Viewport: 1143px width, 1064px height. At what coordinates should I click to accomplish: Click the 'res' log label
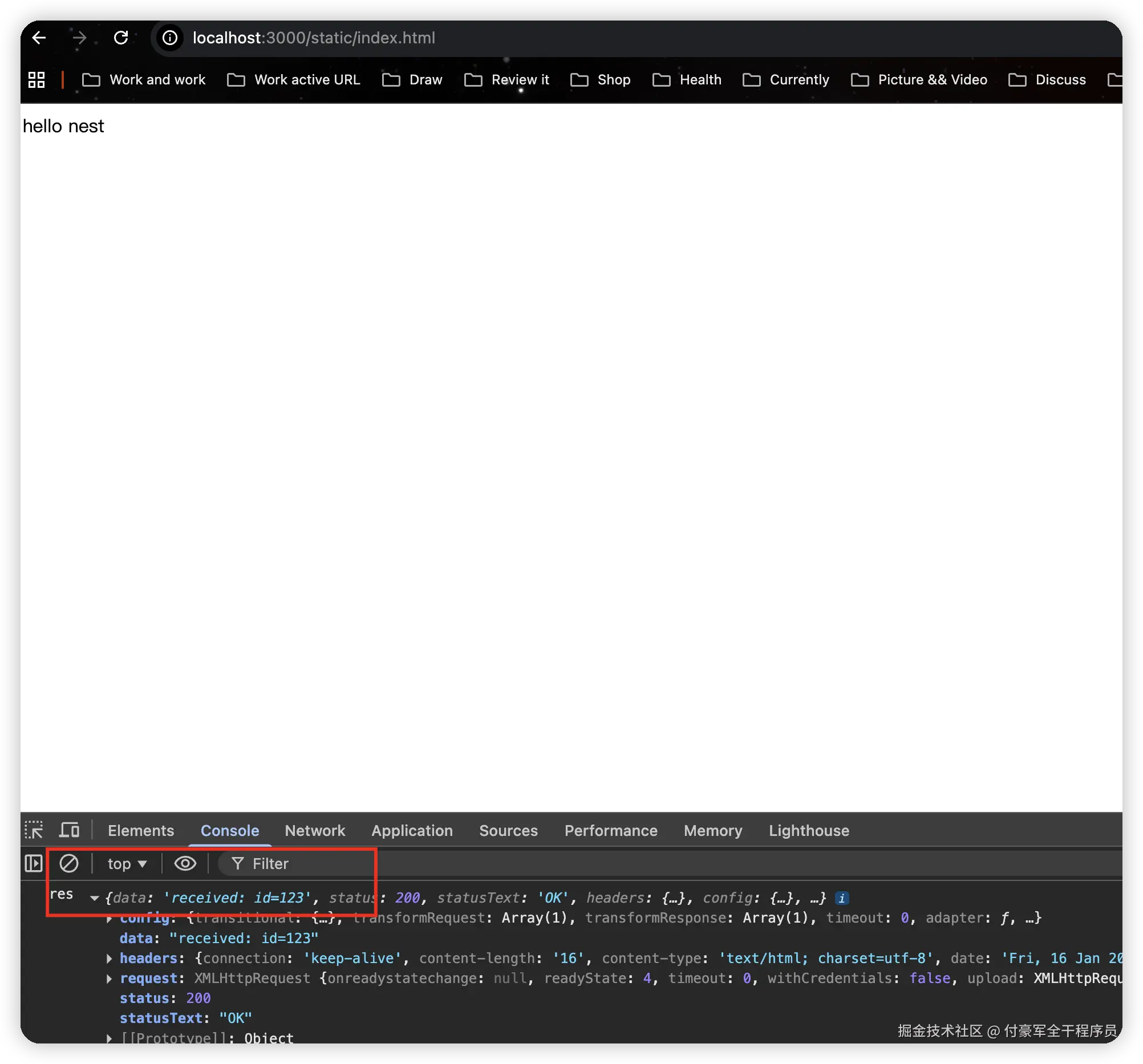62,894
